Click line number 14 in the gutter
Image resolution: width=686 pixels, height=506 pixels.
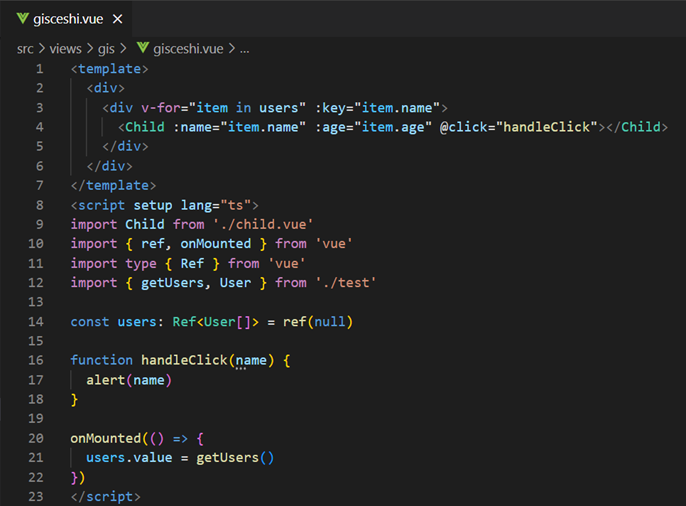[39, 322]
